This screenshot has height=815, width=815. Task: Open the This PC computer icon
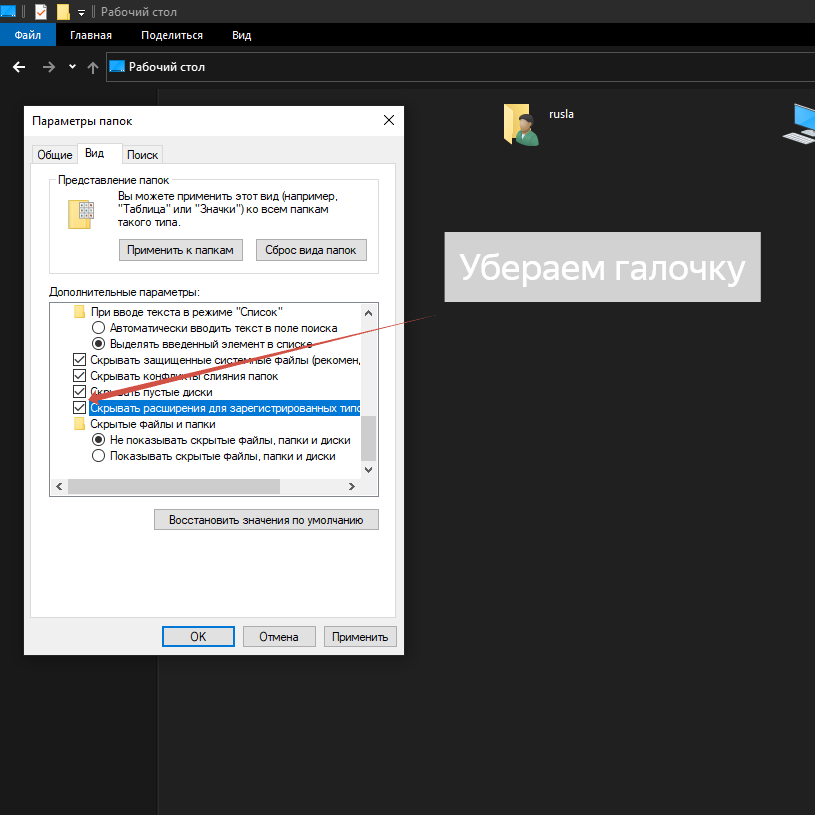pyautogui.click(x=799, y=124)
